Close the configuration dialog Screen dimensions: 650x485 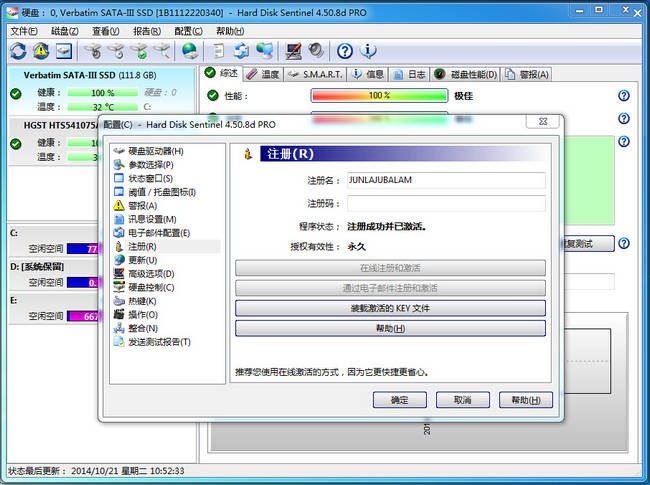(x=543, y=121)
